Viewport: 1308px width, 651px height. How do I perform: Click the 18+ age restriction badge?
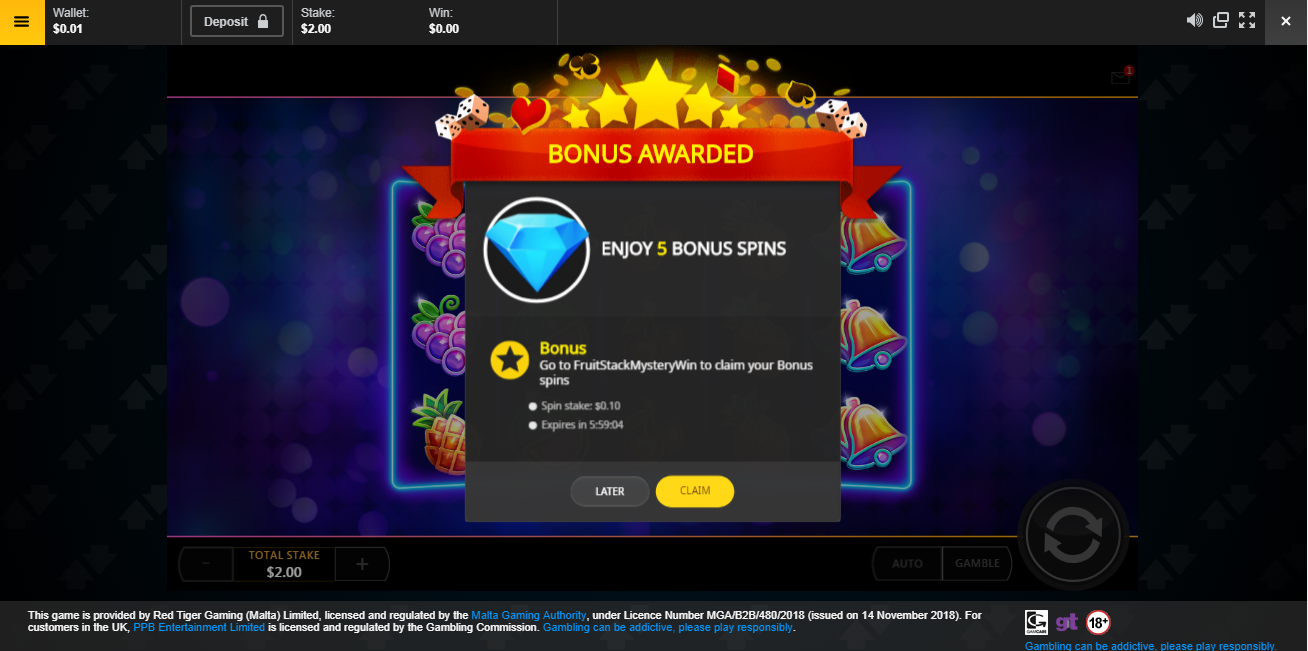click(x=1098, y=622)
